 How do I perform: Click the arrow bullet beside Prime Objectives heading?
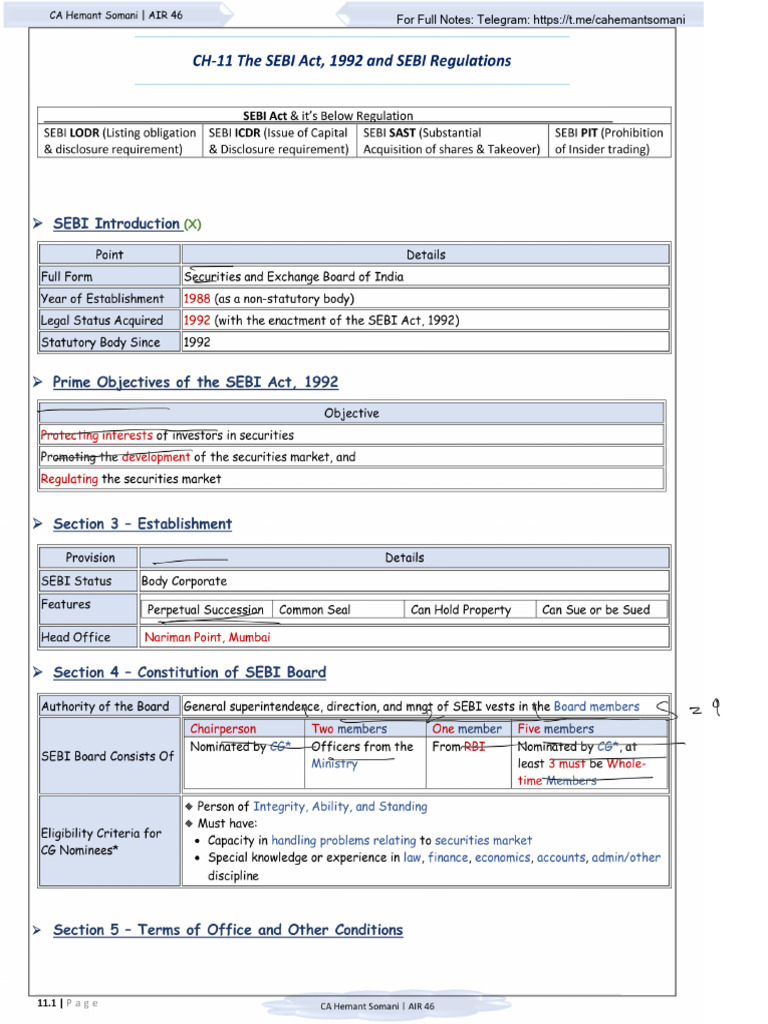[x=38, y=382]
